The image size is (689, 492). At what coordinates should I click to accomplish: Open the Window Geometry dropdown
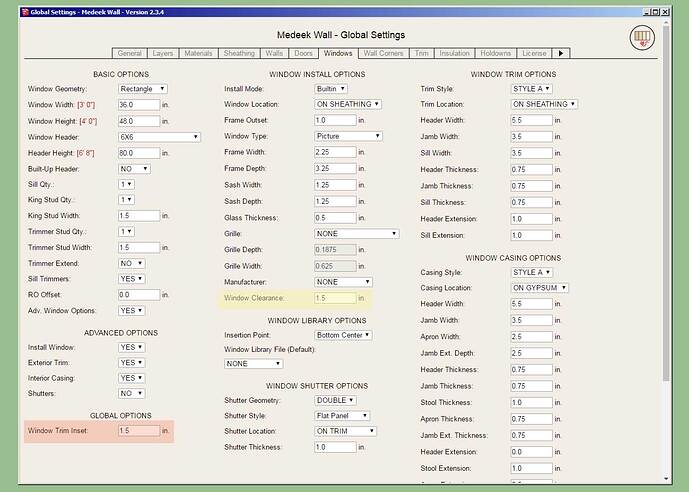(143, 89)
